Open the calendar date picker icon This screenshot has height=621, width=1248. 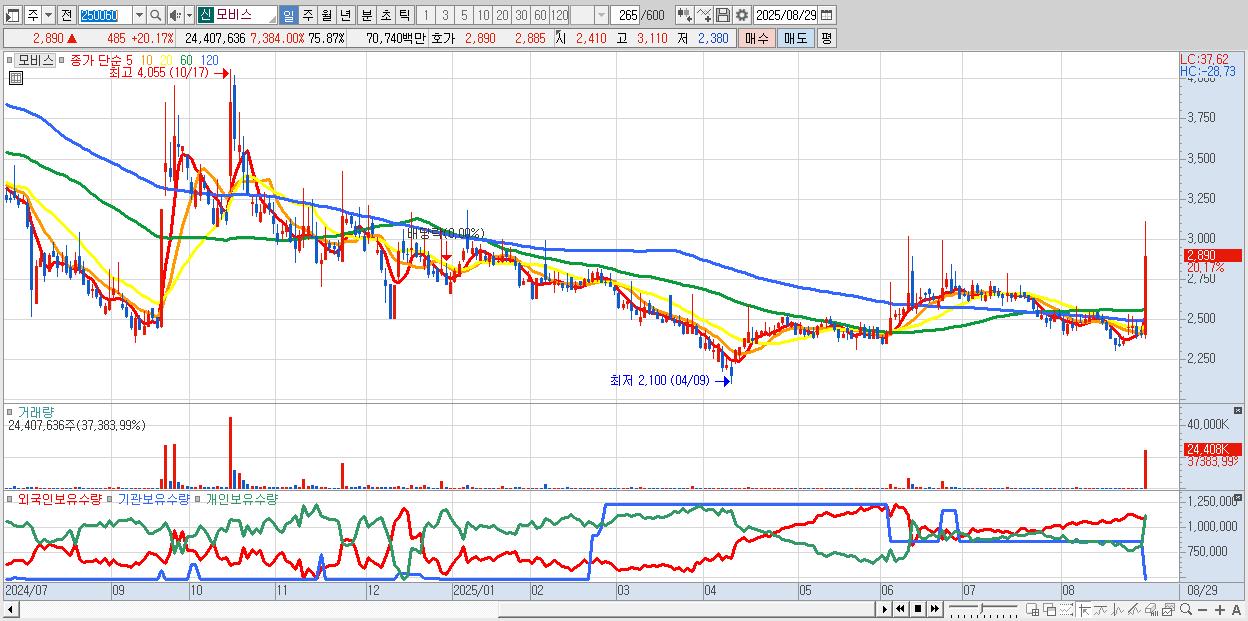click(x=826, y=15)
